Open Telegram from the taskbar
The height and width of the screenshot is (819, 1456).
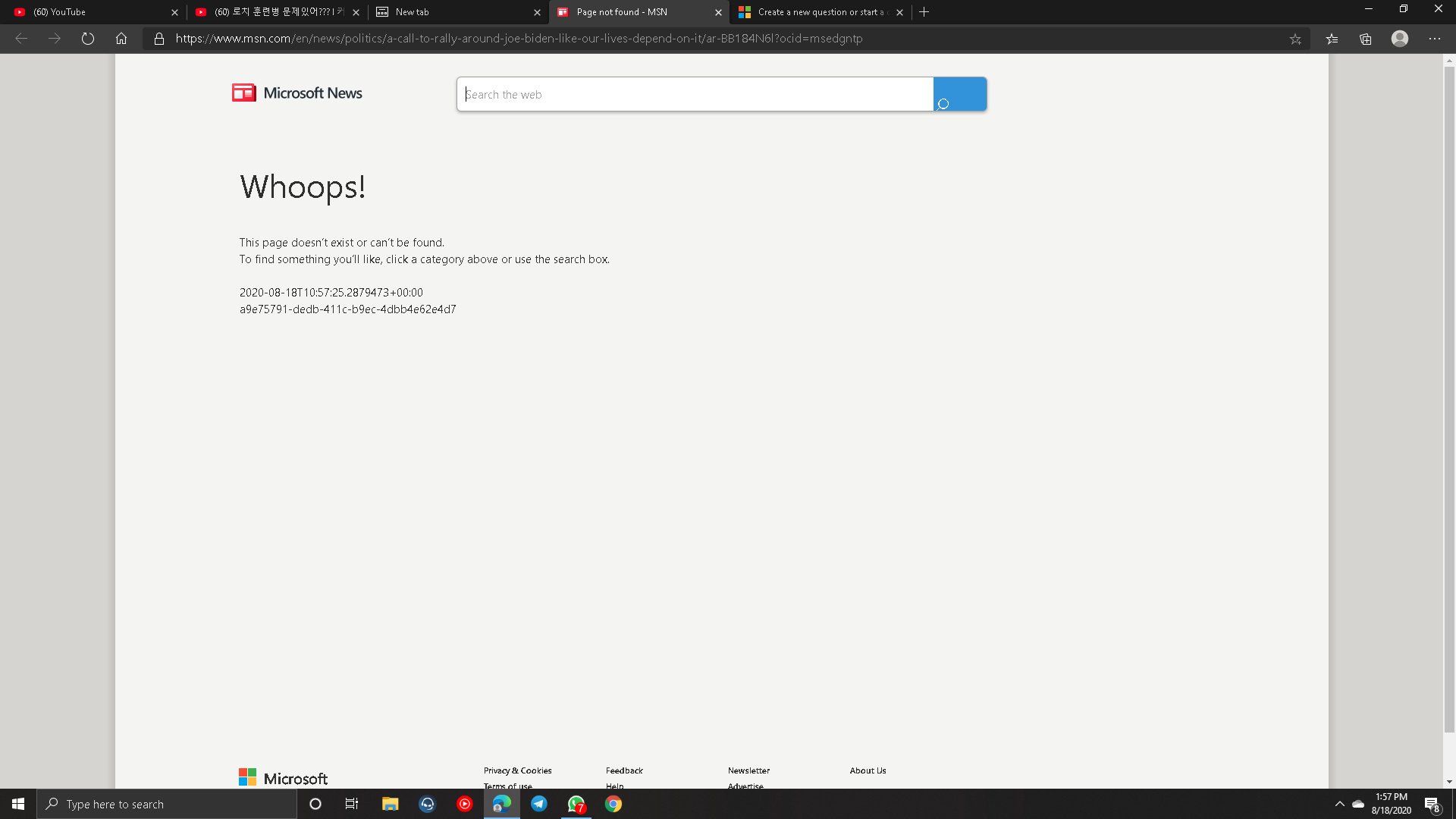click(539, 804)
